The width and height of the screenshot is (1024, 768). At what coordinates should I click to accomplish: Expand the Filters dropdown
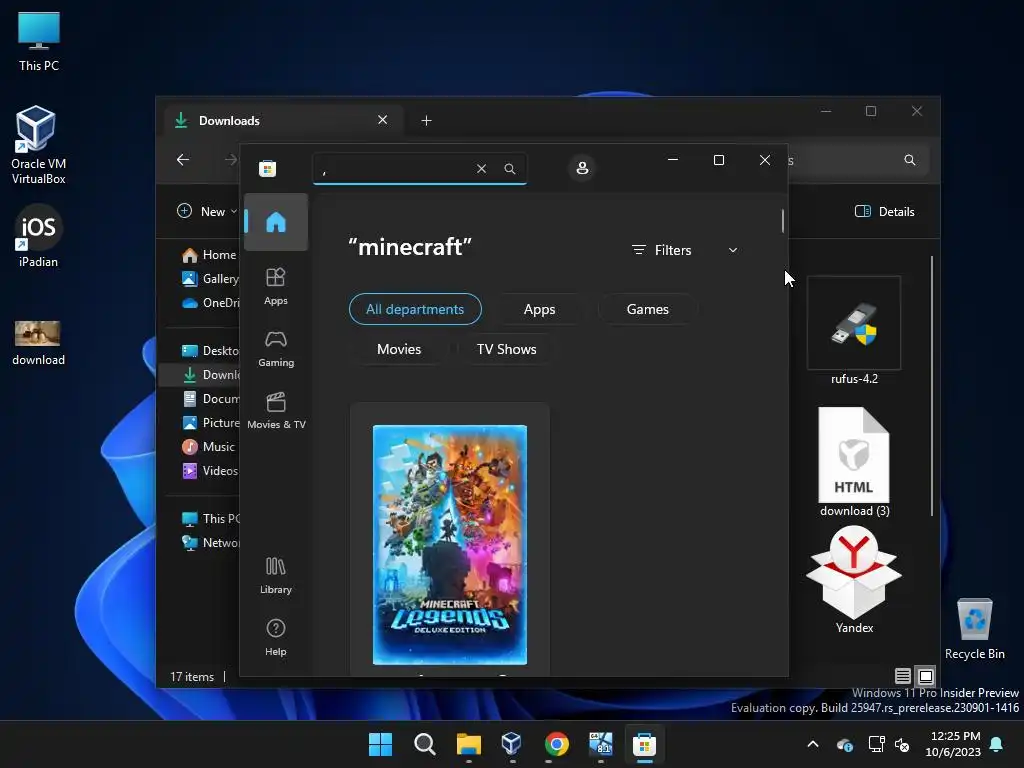685,250
